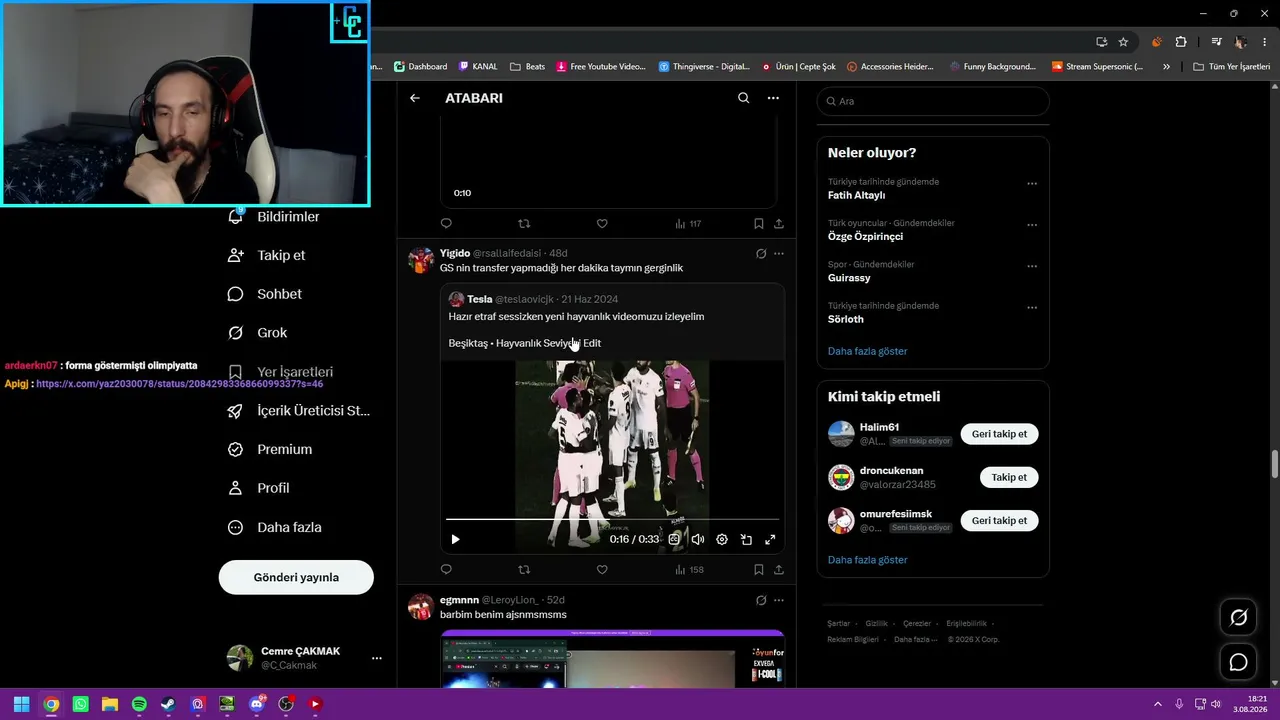Open Spotify from the taskbar
This screenshot has width=1280, height=720.
[x=139, y=704]
